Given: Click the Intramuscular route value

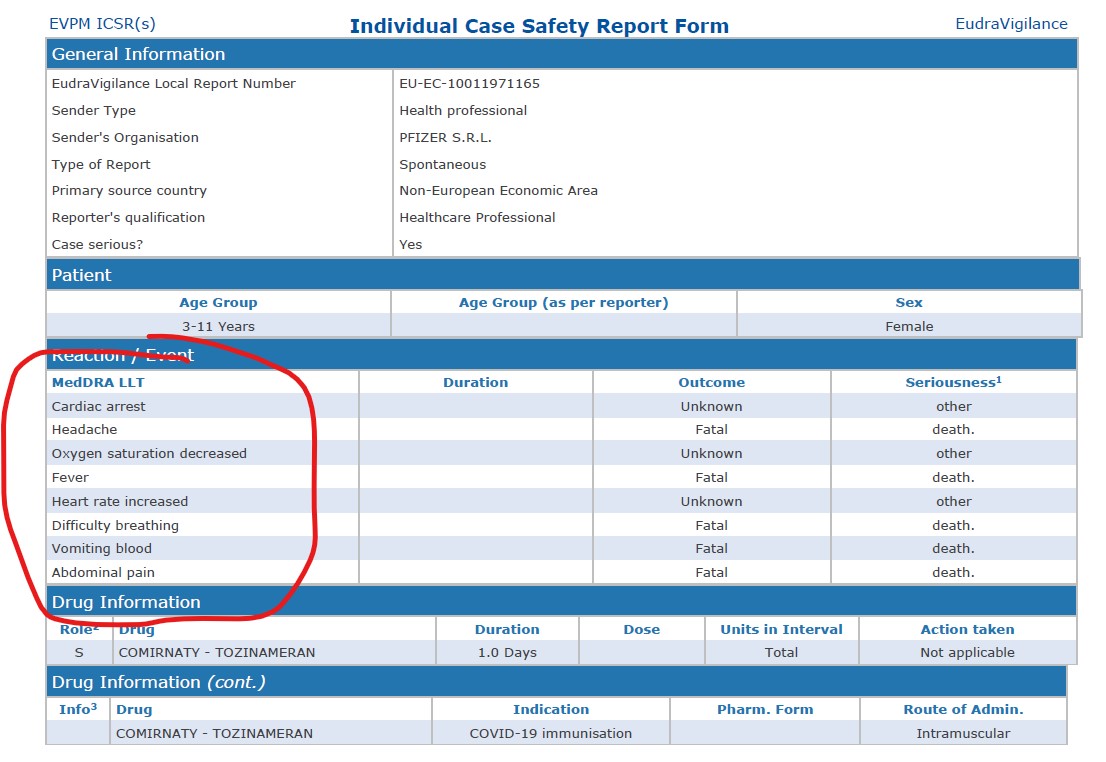Looking at the screenshot, I should point(963,734).
